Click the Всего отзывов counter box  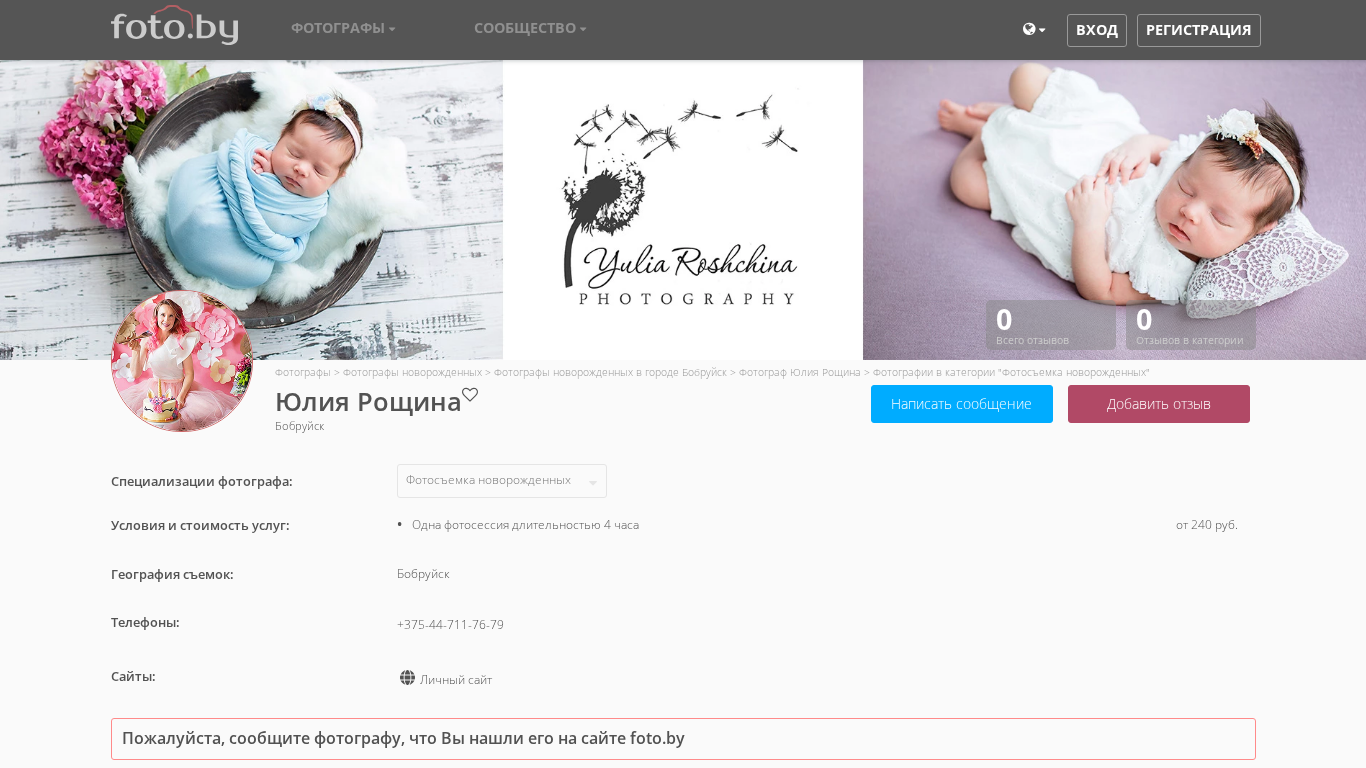tap(1050, 325)
